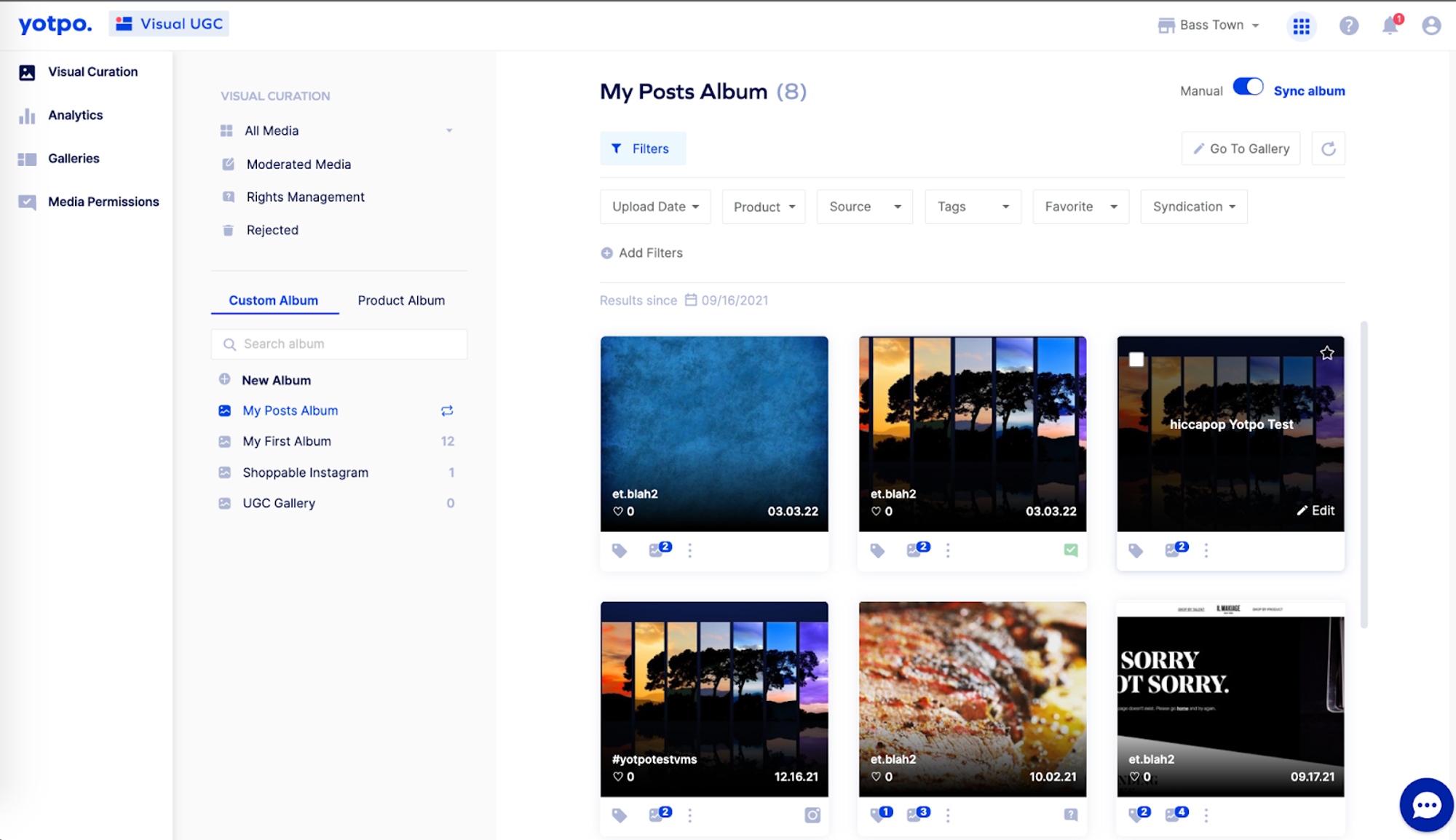Screen dimensions: 1456x840
Task: Click sync icon next to My Posts Album
Action: 447,411
